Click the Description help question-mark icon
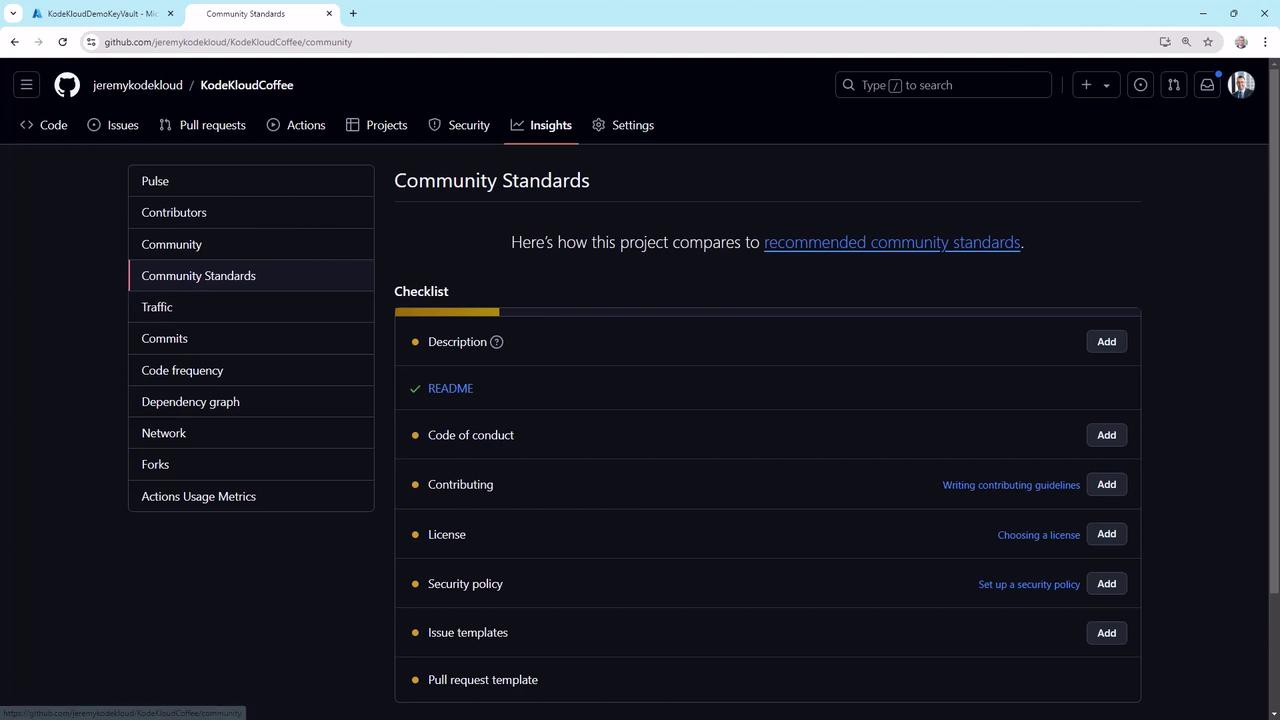The image size is (1280, 720). 497,342
